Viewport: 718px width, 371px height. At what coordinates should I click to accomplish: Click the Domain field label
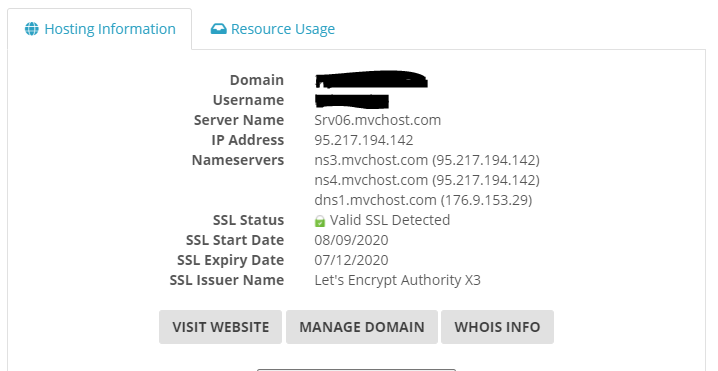(257, 80)
